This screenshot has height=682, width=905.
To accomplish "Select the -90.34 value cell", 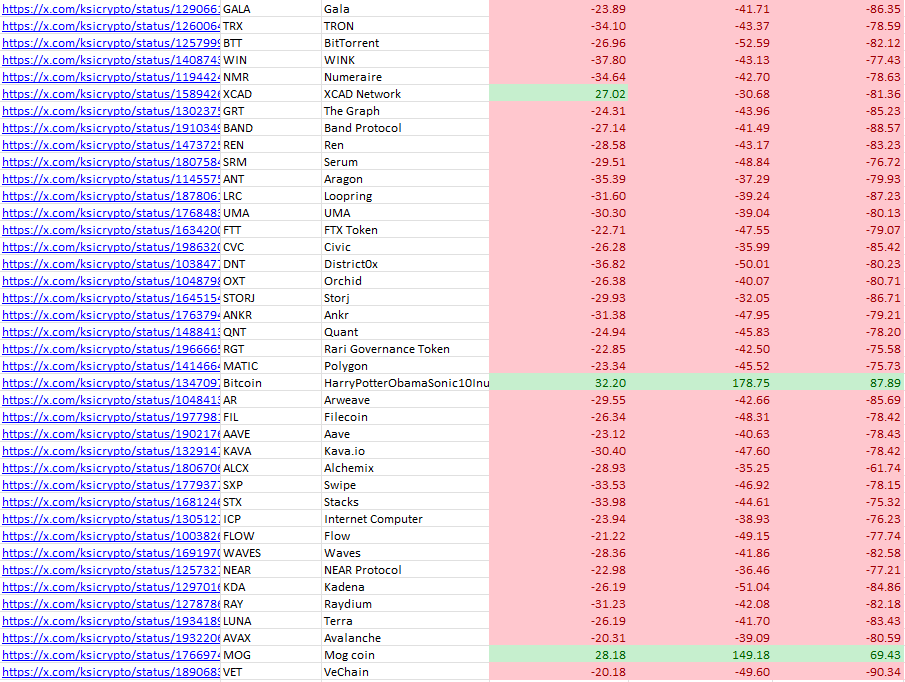I will [x=838, y=672].
